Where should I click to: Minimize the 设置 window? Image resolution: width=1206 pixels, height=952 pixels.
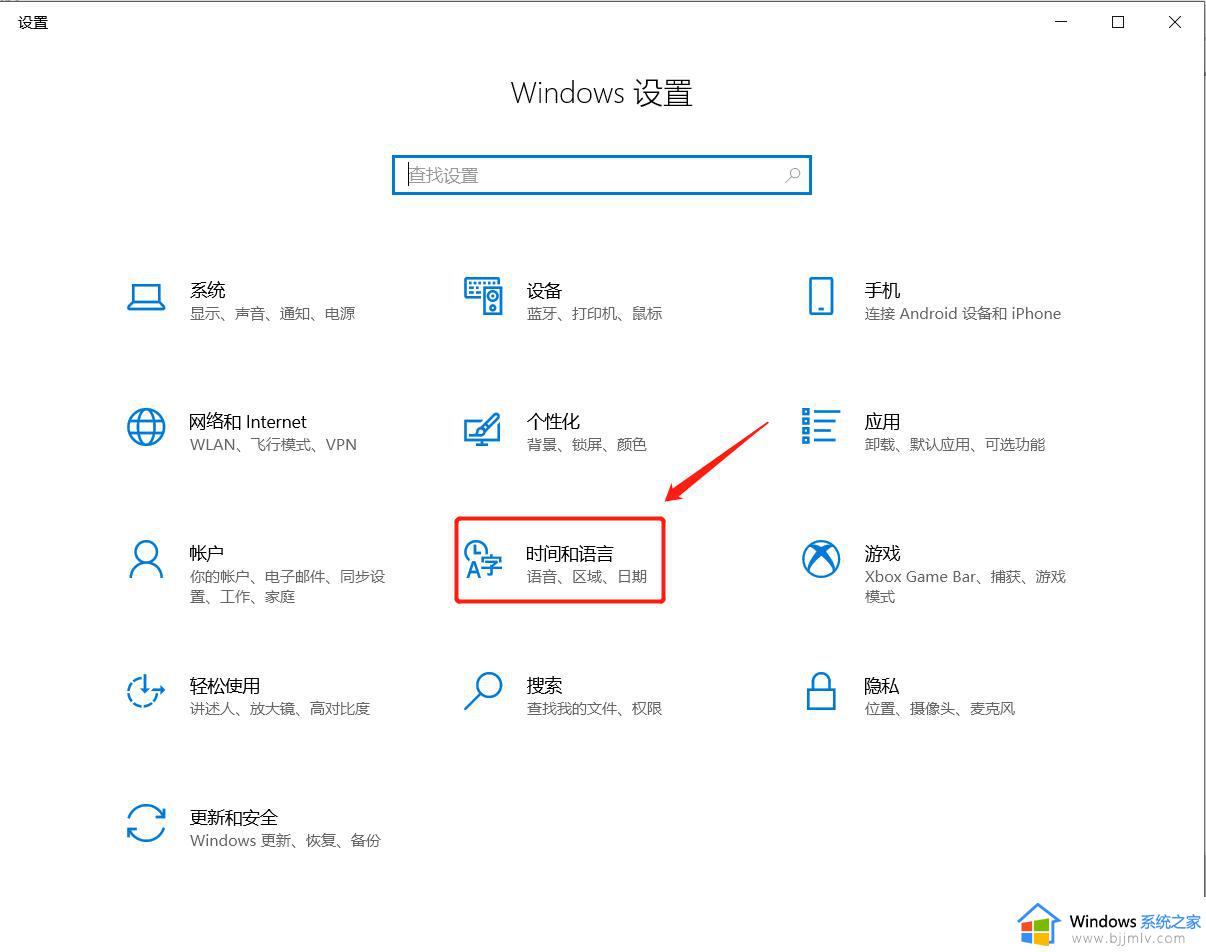[x=1061, y=22]
